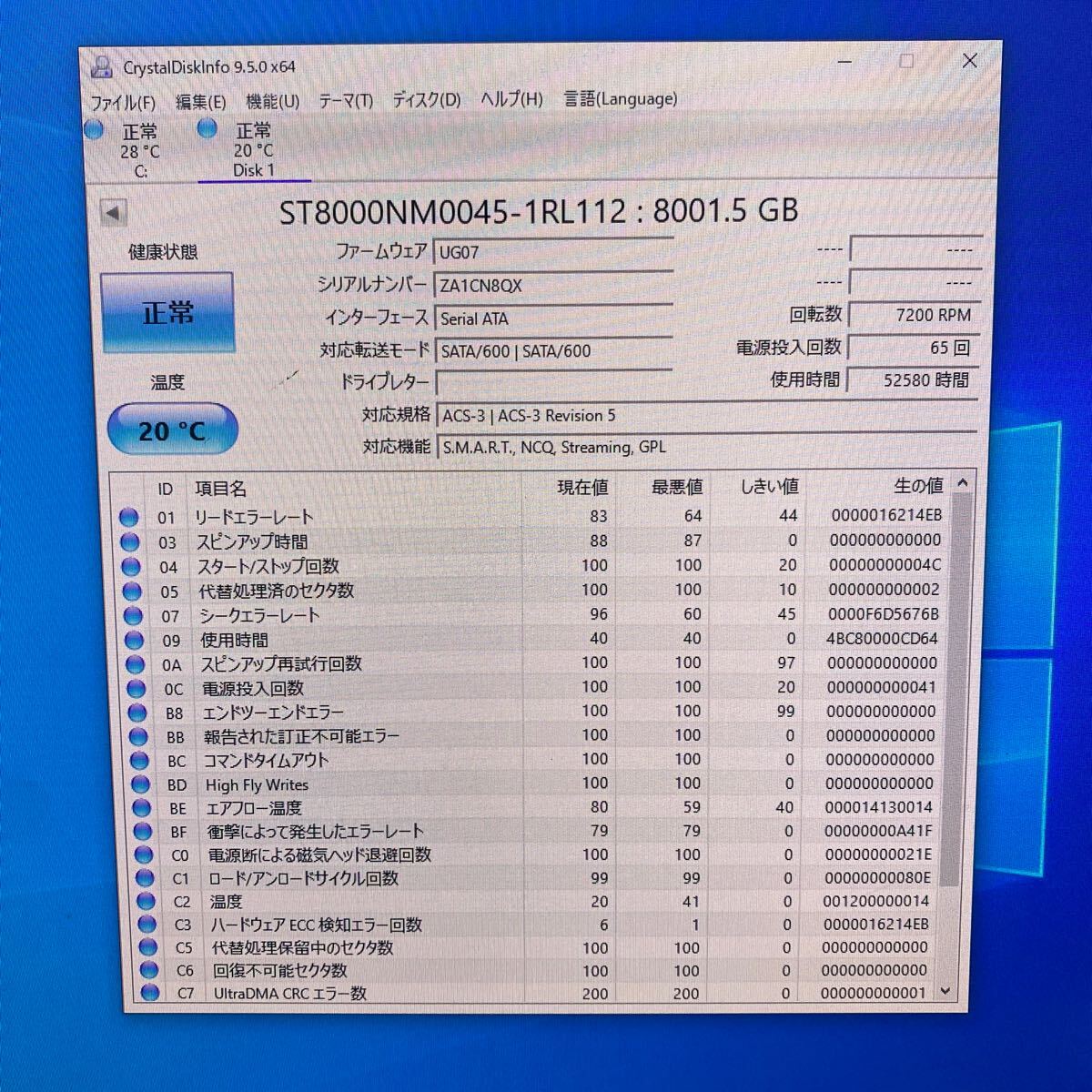Click the status icon for row 09

coord(135,641)
